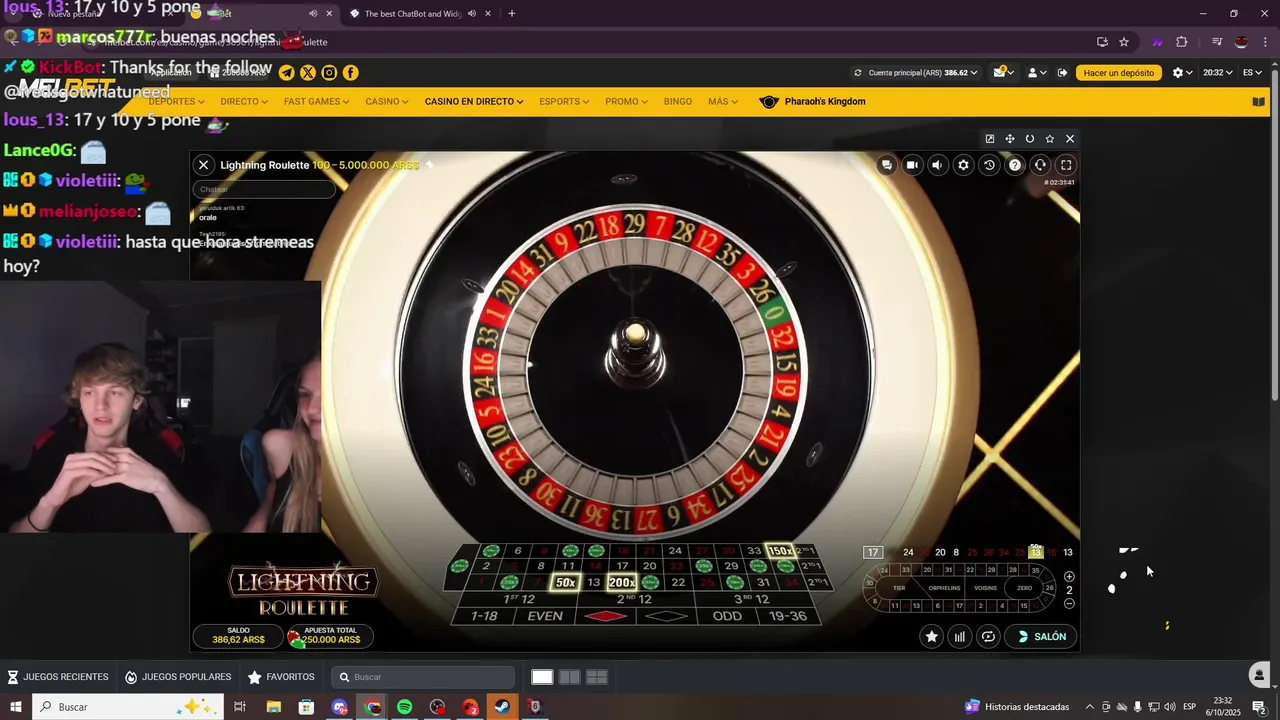The height and width of the screenshot is (720, 1280).
Task: Bet on the 19-36 high field
Action: (788, 616)
